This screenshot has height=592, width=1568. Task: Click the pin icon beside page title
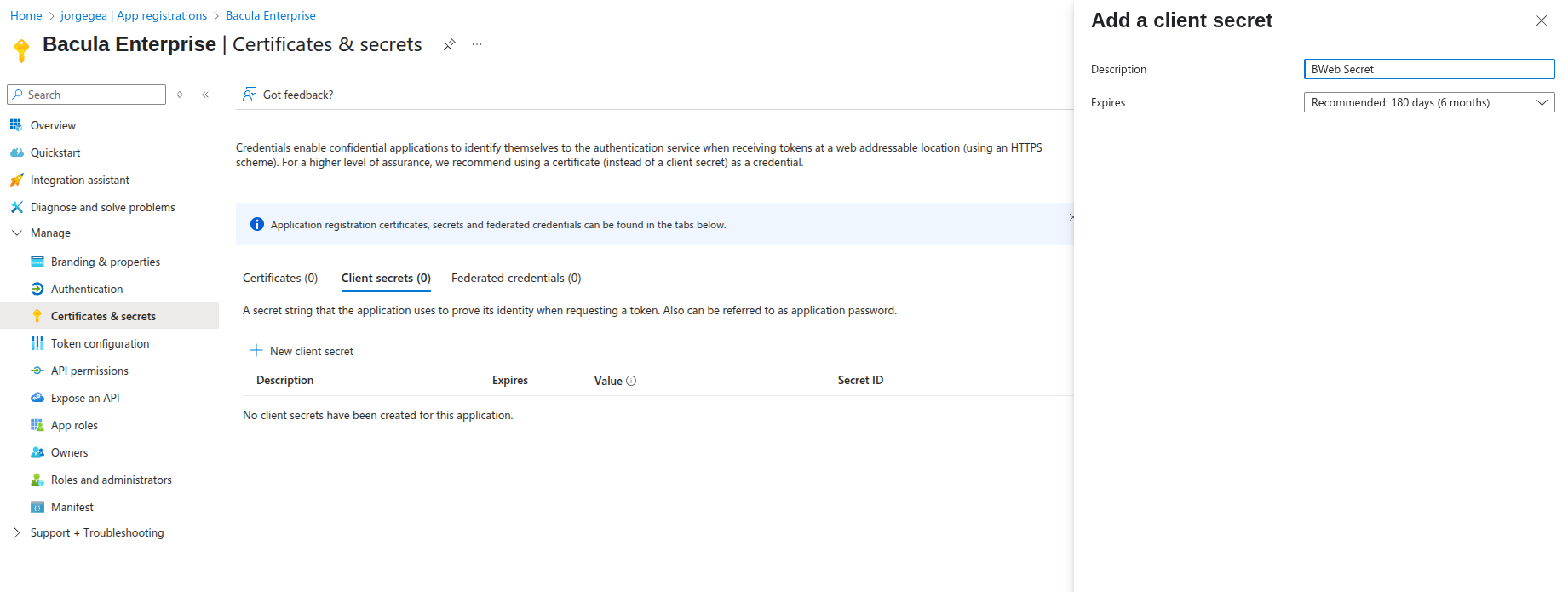click(x=450, y=44)
